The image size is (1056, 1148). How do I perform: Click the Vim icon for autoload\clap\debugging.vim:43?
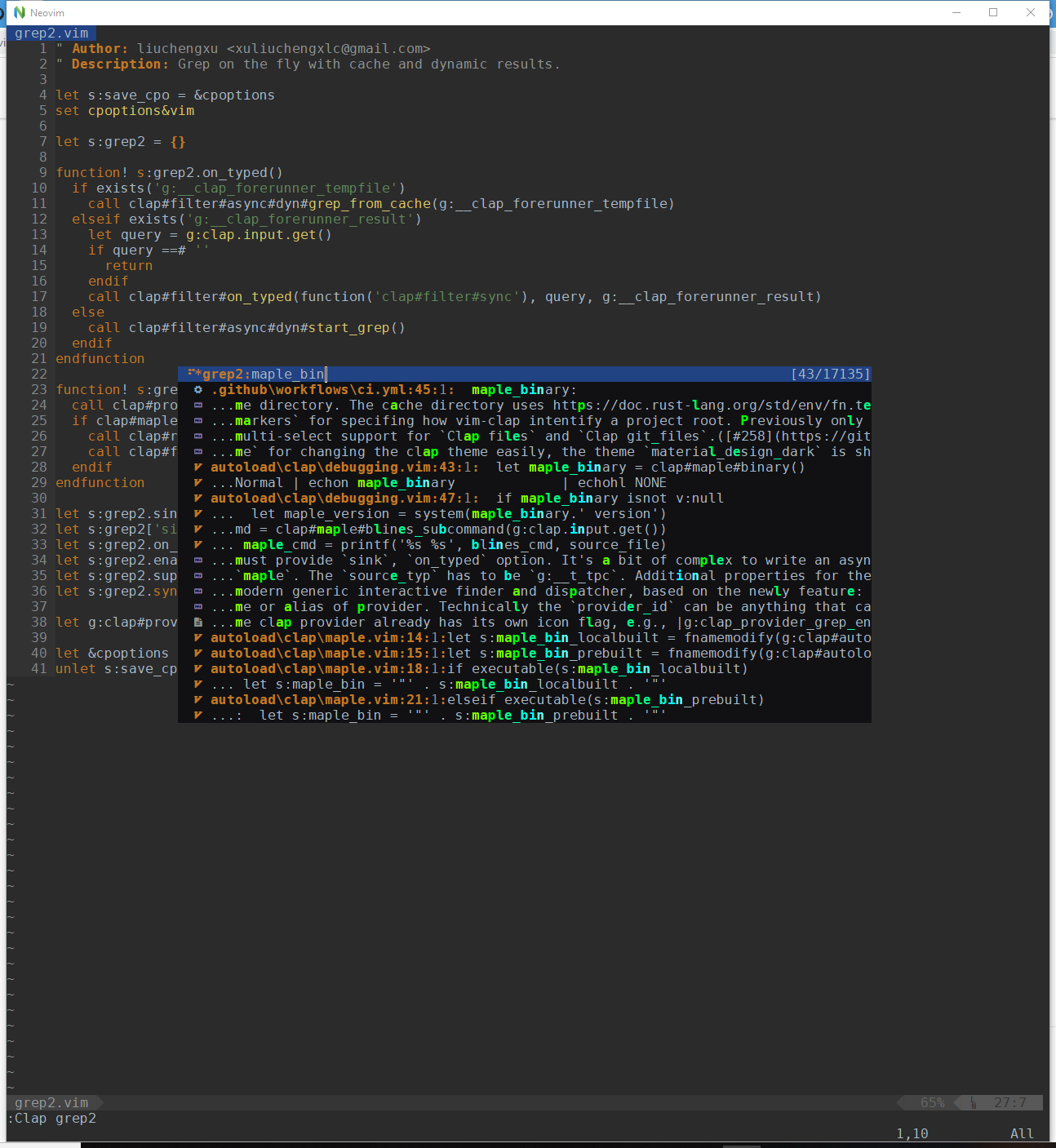[x=197, y=467]
